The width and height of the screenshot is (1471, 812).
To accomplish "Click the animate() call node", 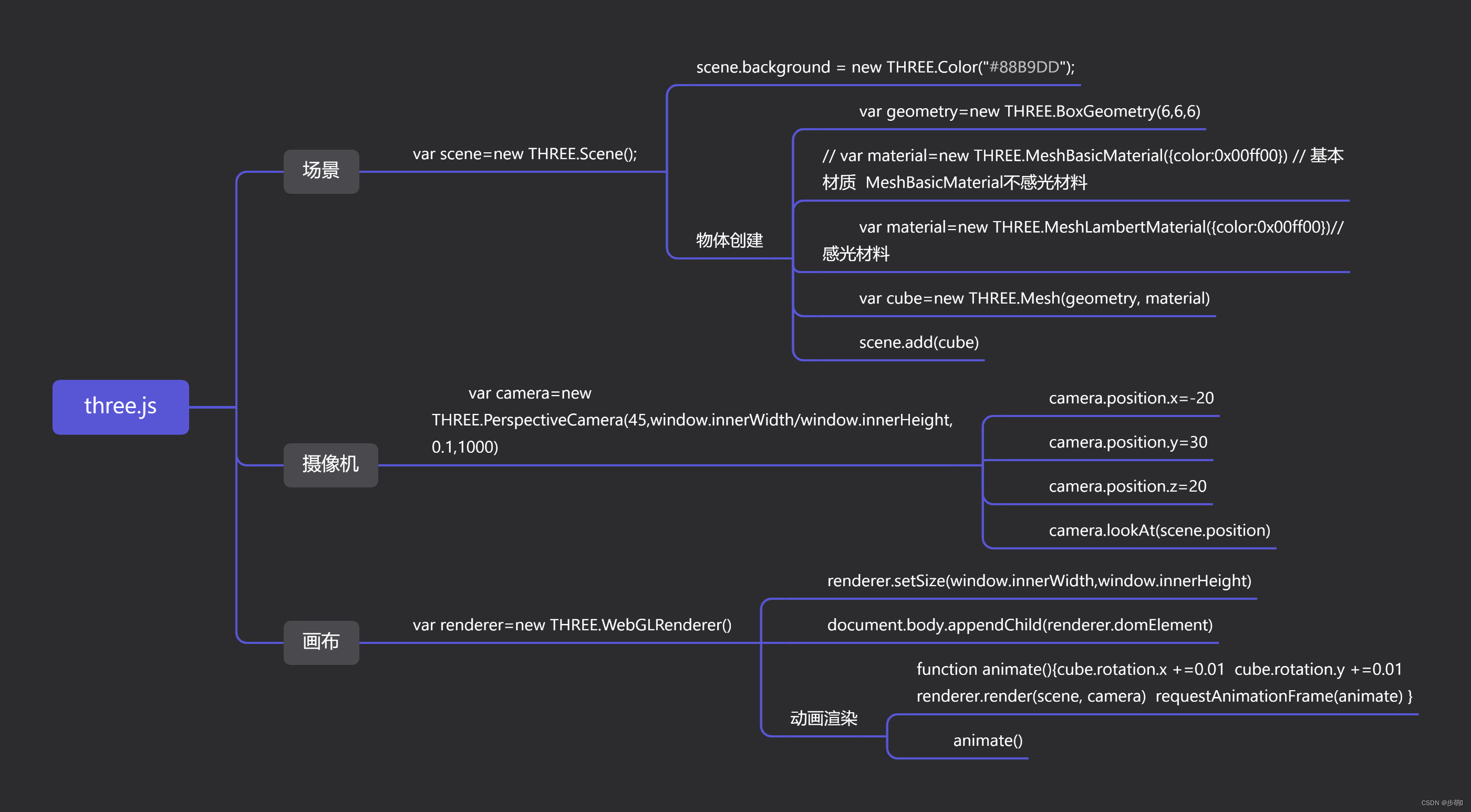I will 988,740.
